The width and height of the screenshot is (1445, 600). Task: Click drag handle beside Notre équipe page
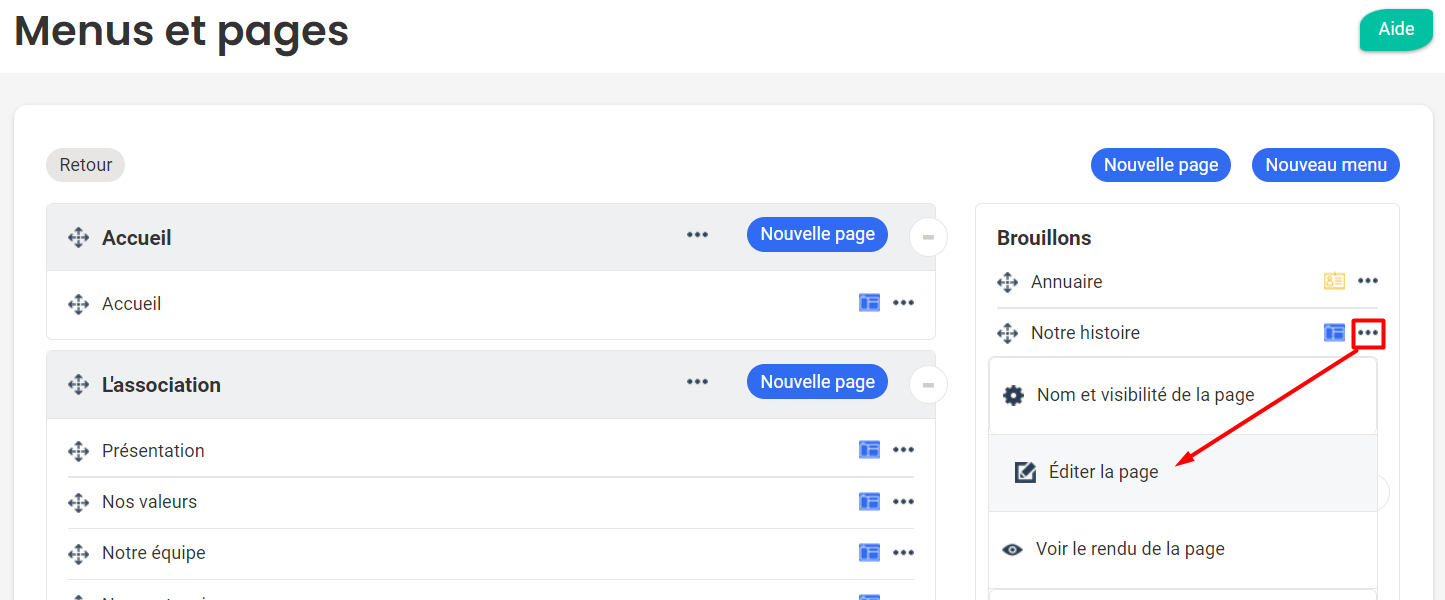(x=78, y=553)
